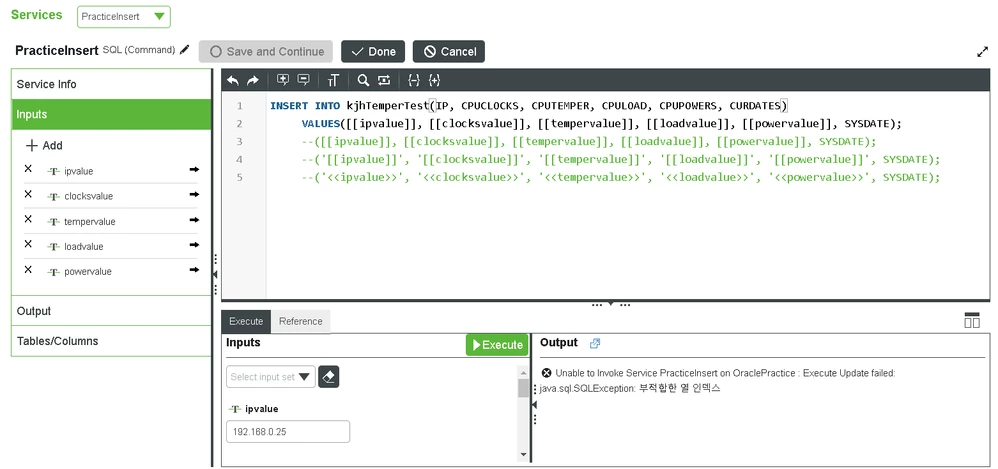Clear input values with the eraser icon
The height and width of the screenshot is (469, 998).
pyautogui.click(x=328, y=377)
